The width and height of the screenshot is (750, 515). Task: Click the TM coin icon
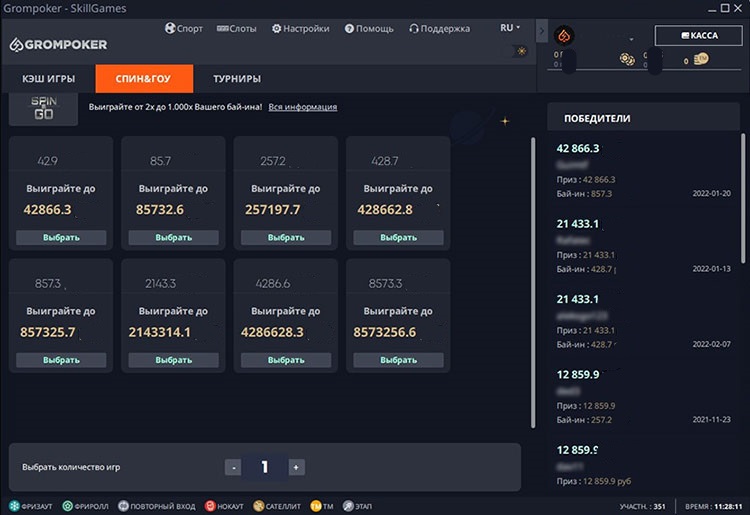click(x=701, y=59)
